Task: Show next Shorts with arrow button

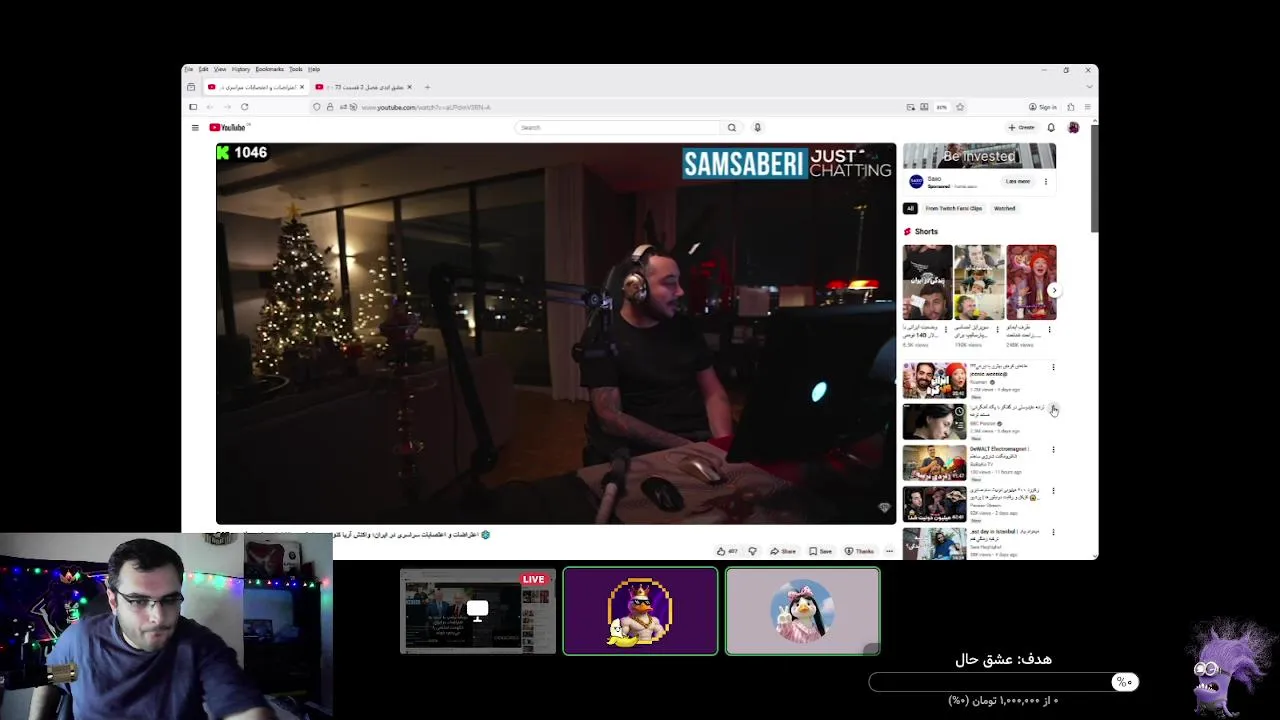Action: pos(1053,290)
